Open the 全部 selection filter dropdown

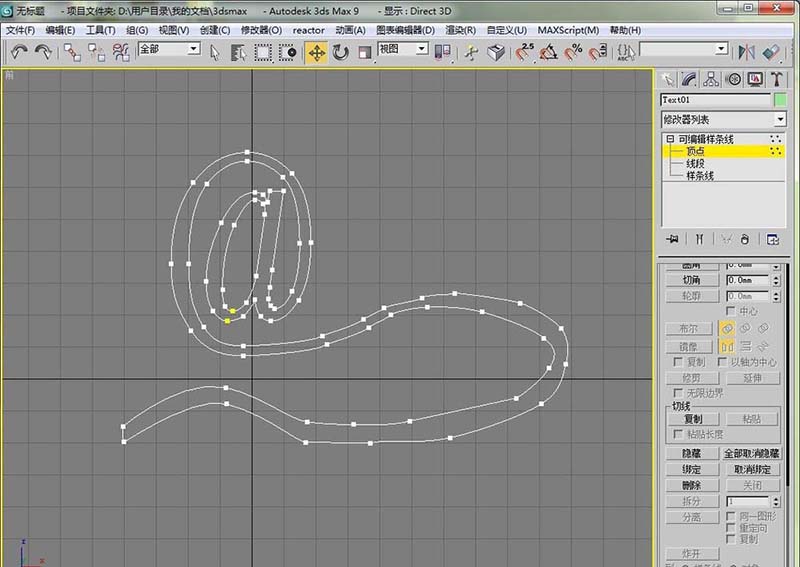tap(168, 49)
